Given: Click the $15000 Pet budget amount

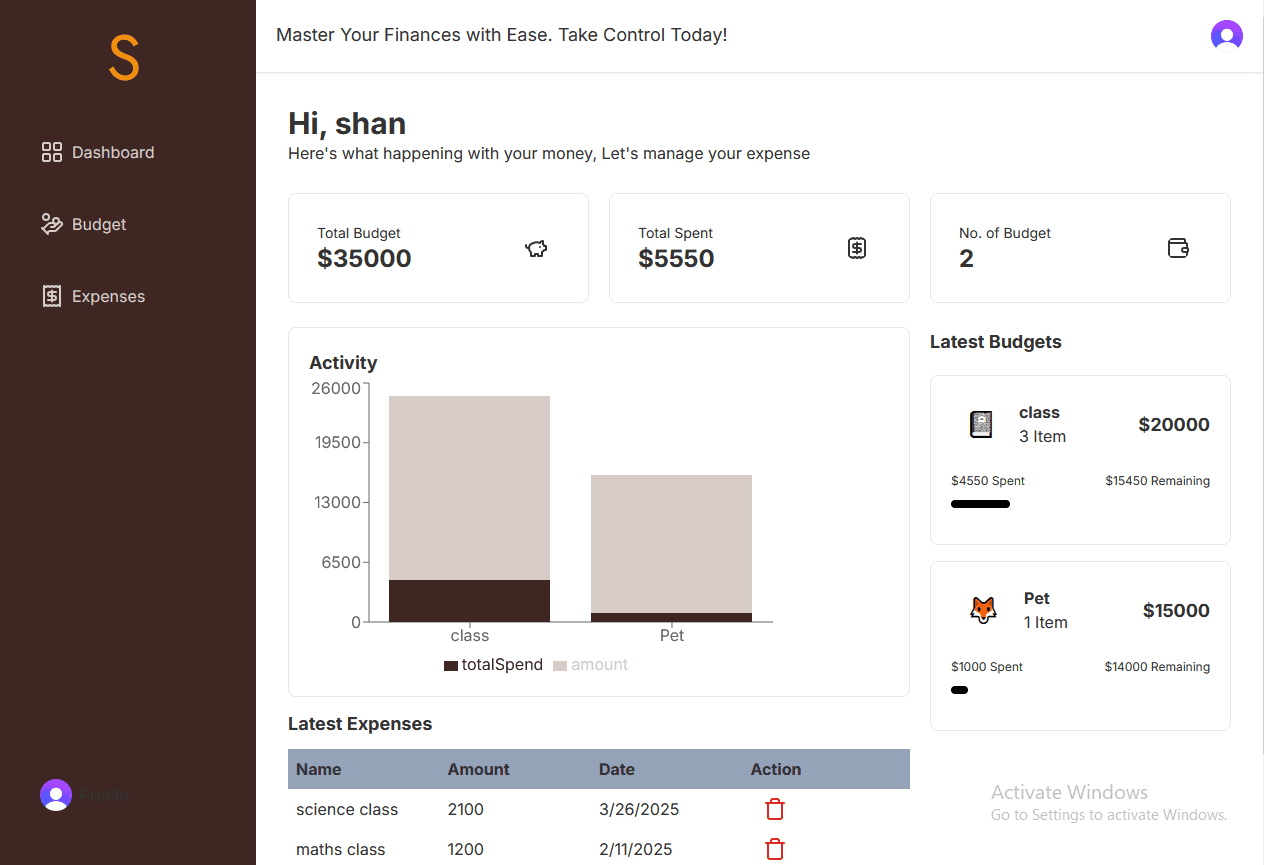Looking at the screenshot, I should click(1176, 610).
